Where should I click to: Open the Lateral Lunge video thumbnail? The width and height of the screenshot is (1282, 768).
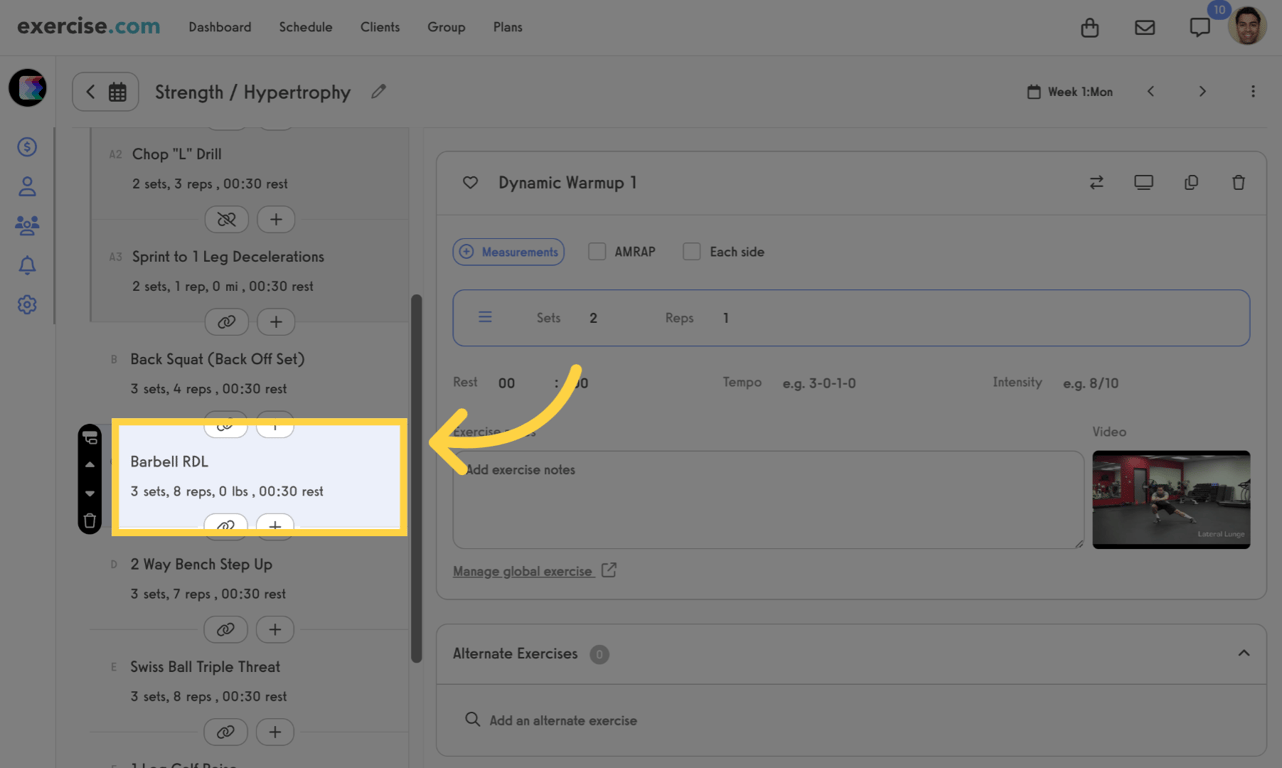pyautogui.click(x=1171, y=500)
